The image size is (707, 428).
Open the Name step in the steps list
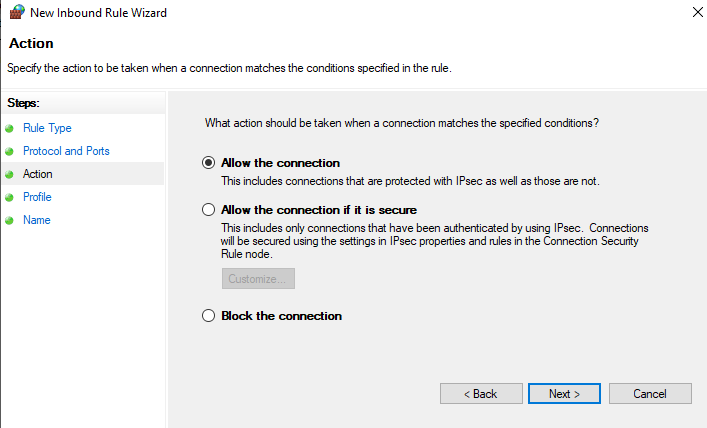click(36, 220)
